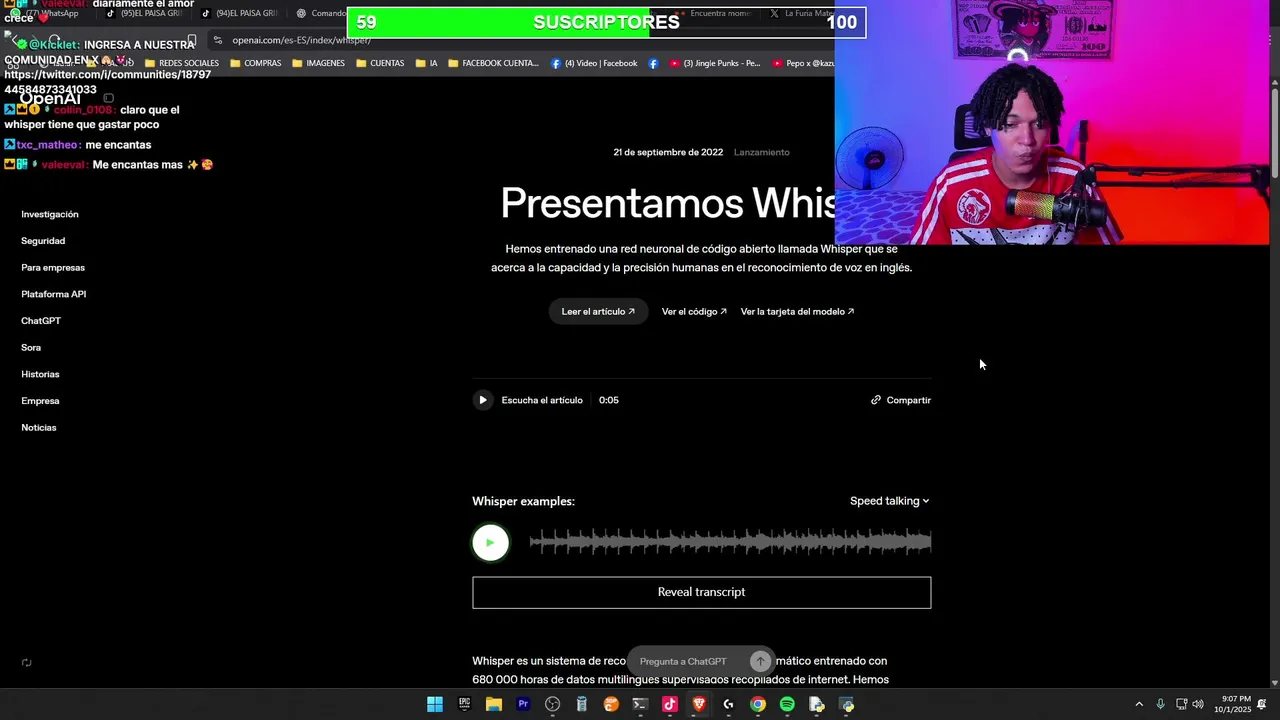This screenshot has width=1280, height=720.
Task: Go to Seguridad in the sidebar
Action: pyautogui.click(x=43, y=241)
